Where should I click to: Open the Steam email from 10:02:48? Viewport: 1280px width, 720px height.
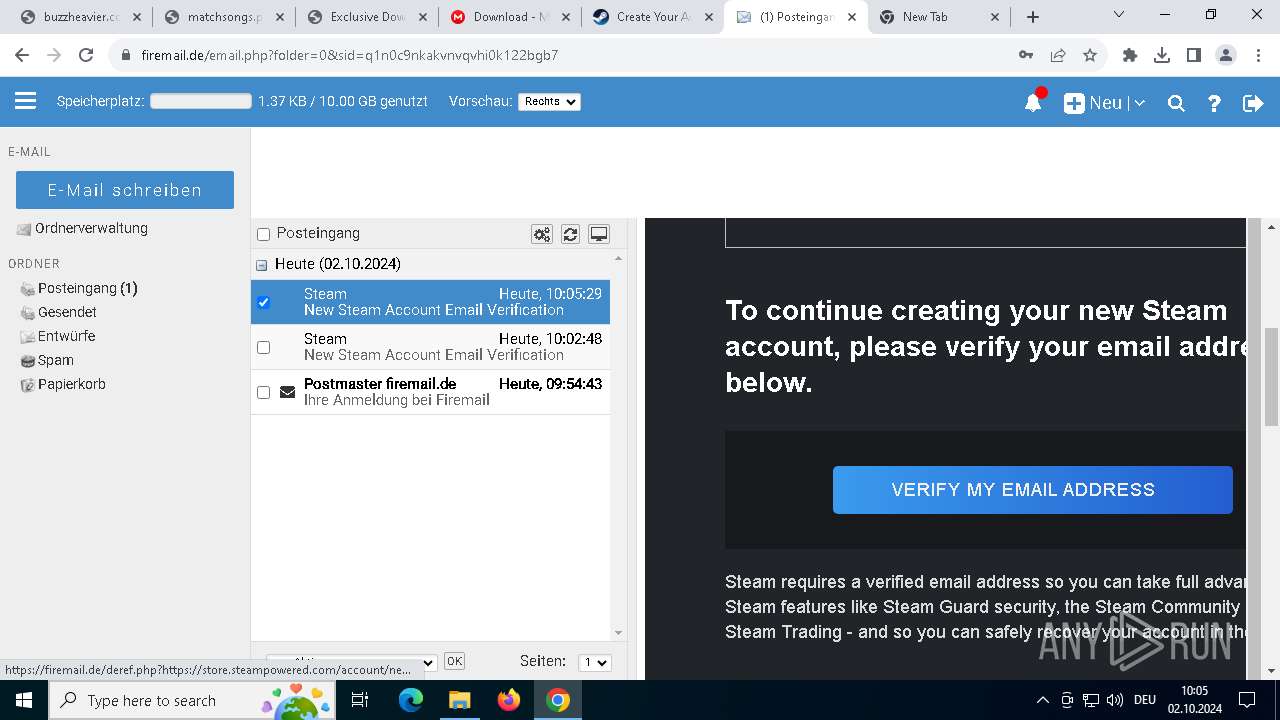coord(430,347)
